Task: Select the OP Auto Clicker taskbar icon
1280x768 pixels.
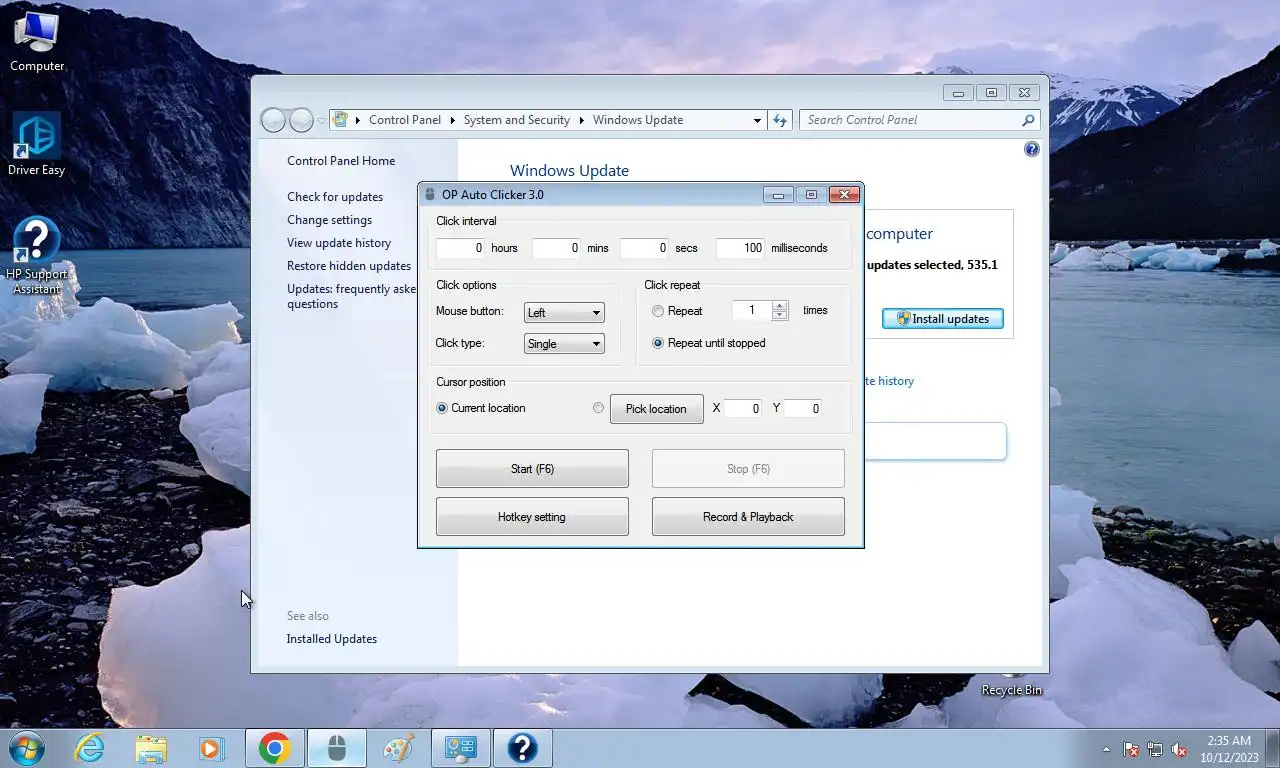Action: pos(336,748)
